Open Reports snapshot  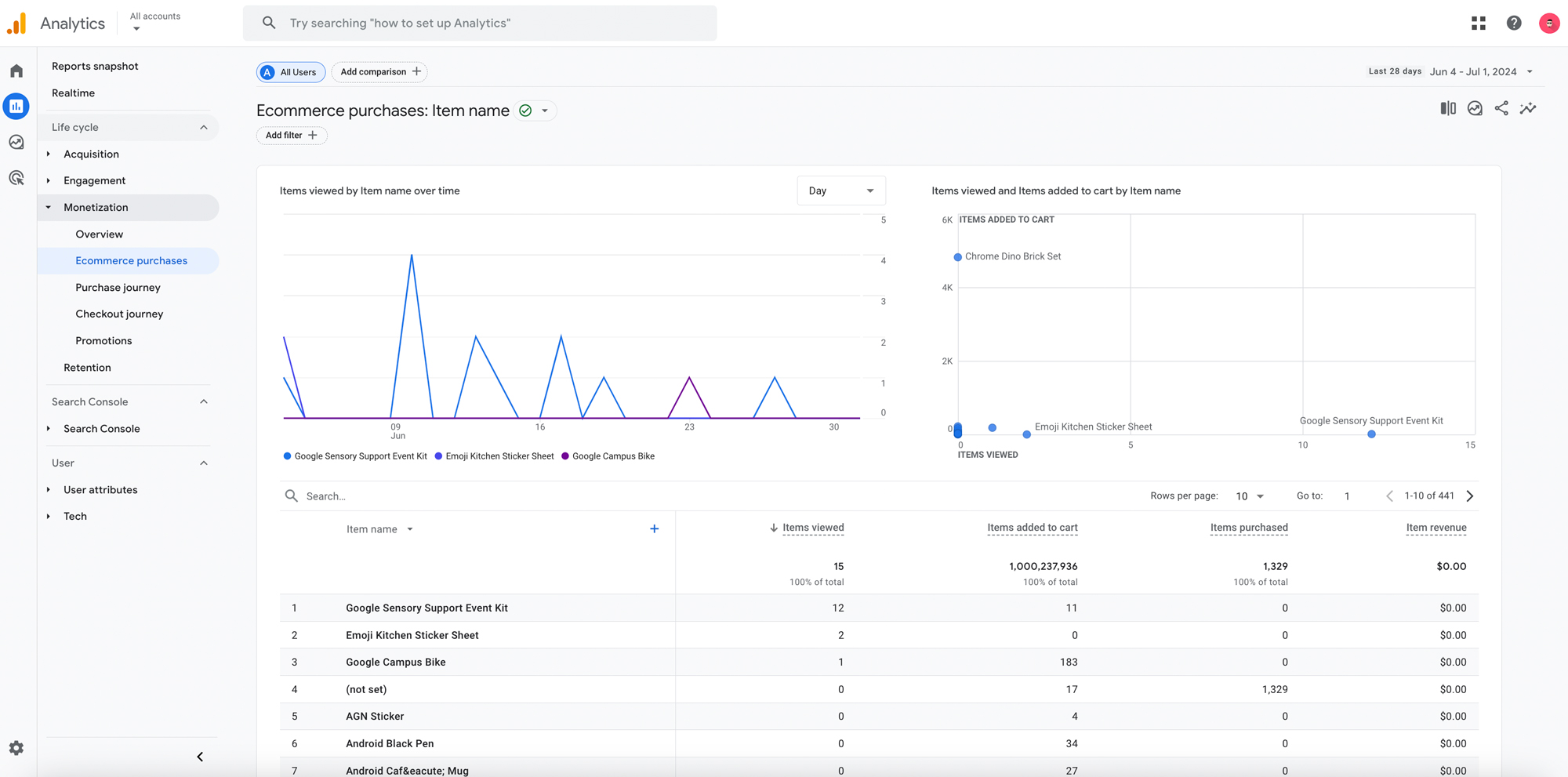pyautogui.click(x=95, y=66)
